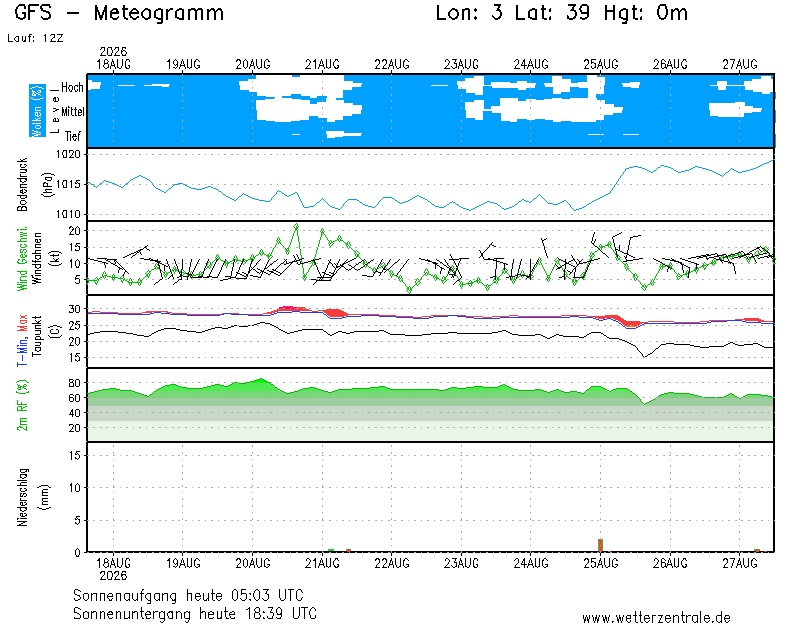Click the red 'Max' temperature label

tap(22, 323)
